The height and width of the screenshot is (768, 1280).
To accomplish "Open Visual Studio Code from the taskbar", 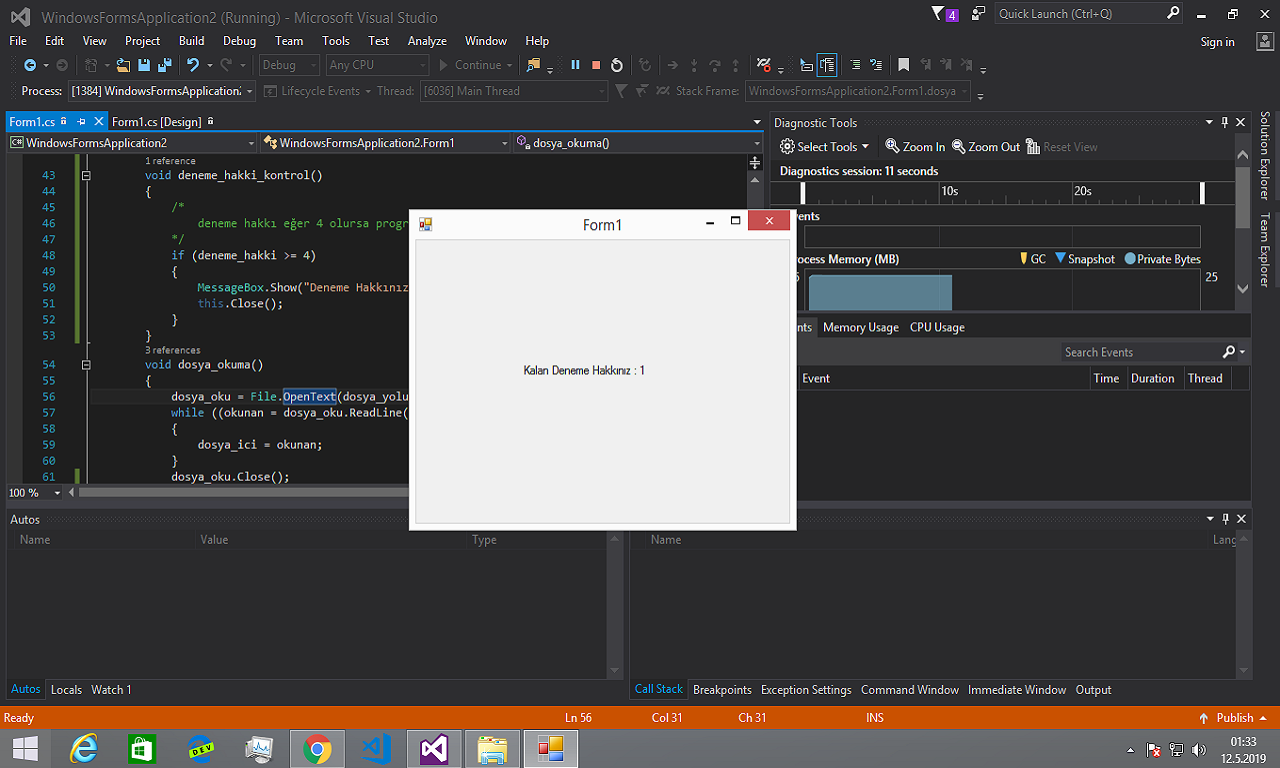I will [375, 748].
